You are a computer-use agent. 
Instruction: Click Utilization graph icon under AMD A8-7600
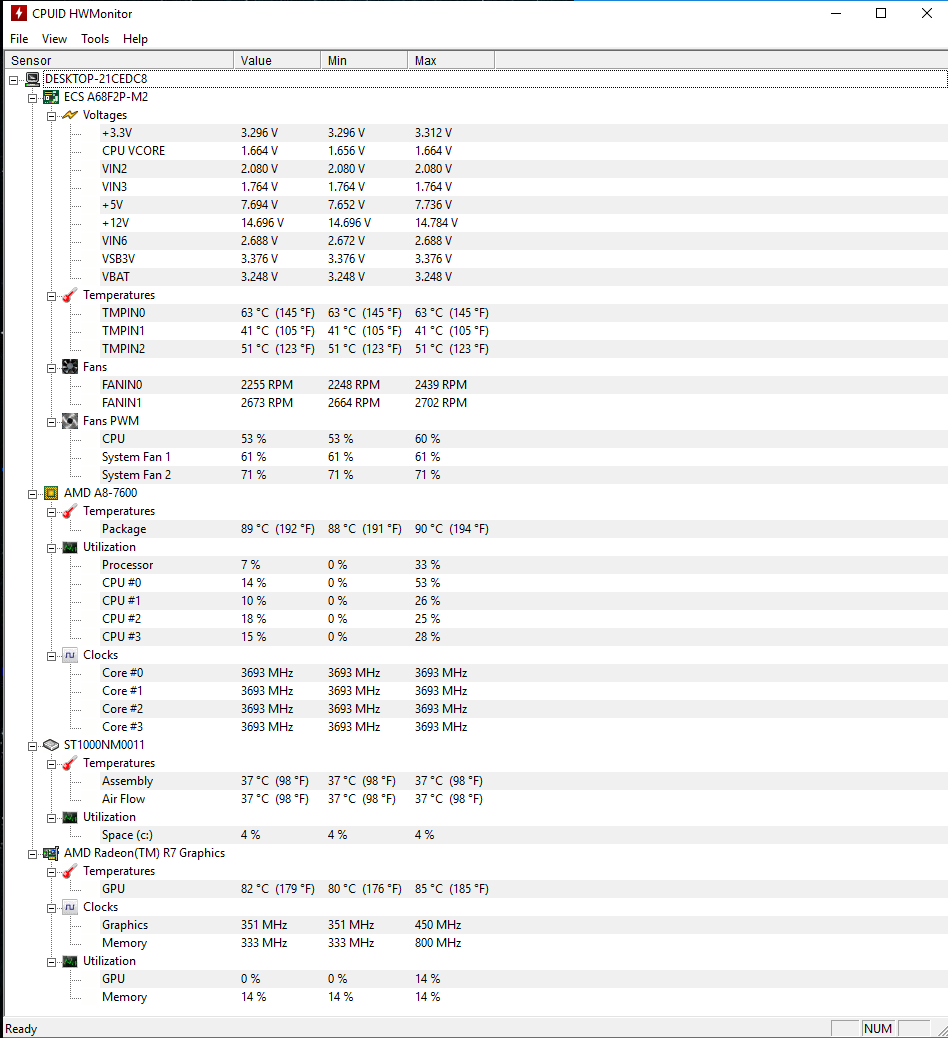pyautogui.click(x=70, y=547)
